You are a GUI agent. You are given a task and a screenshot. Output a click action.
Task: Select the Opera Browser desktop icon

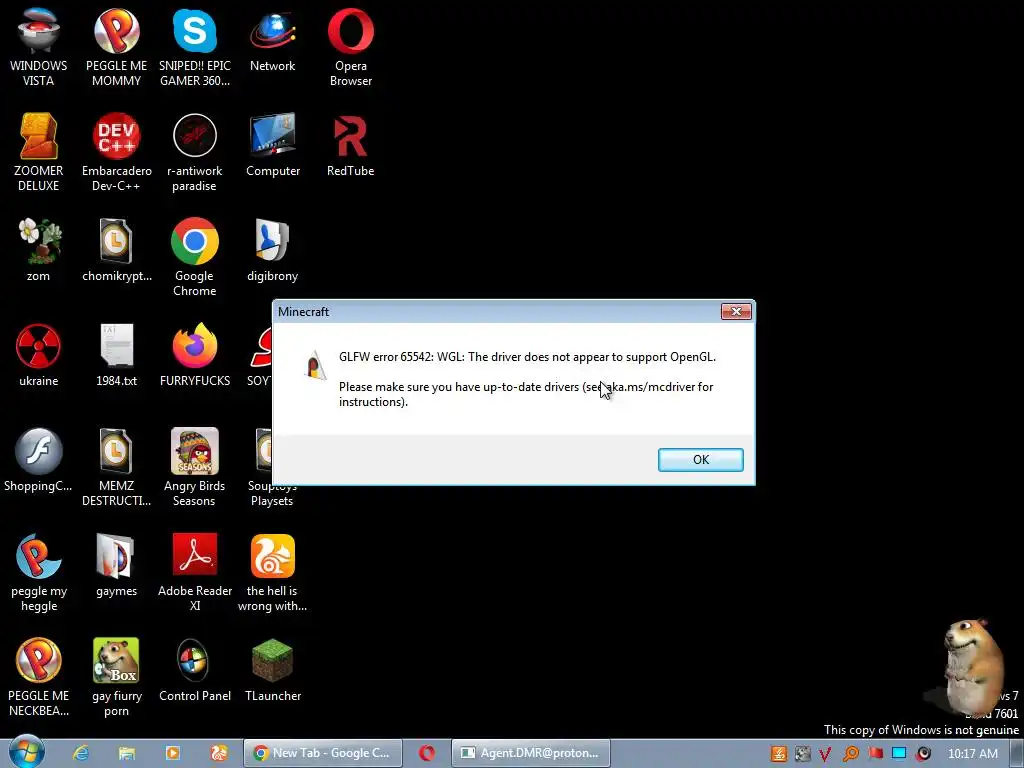tap(351, 47)
